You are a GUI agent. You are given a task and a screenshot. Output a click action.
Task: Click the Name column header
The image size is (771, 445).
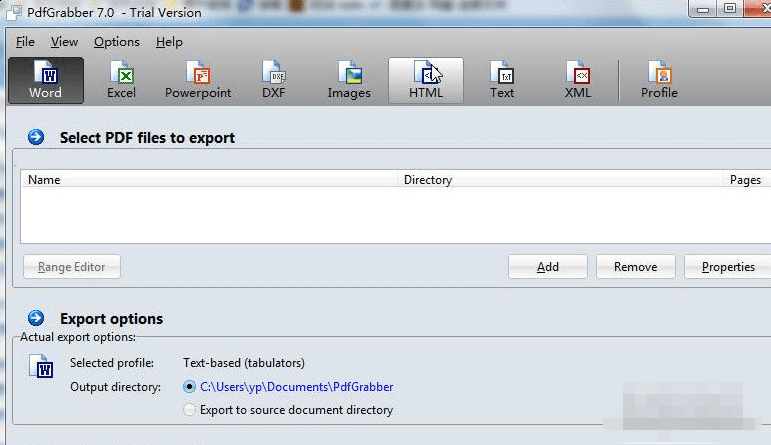pos(209,179)
